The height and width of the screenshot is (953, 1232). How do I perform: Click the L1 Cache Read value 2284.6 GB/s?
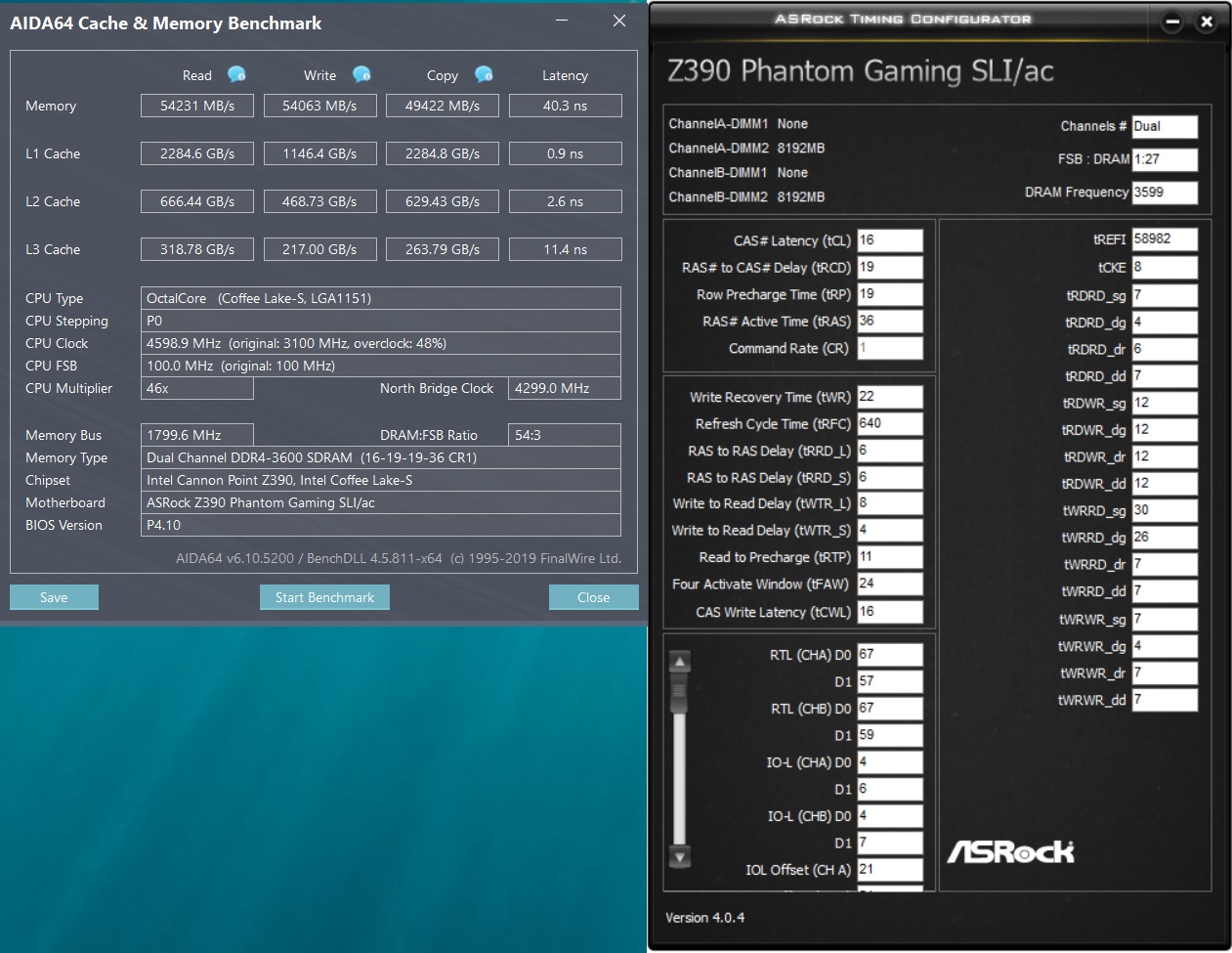(x=197, y=153)
